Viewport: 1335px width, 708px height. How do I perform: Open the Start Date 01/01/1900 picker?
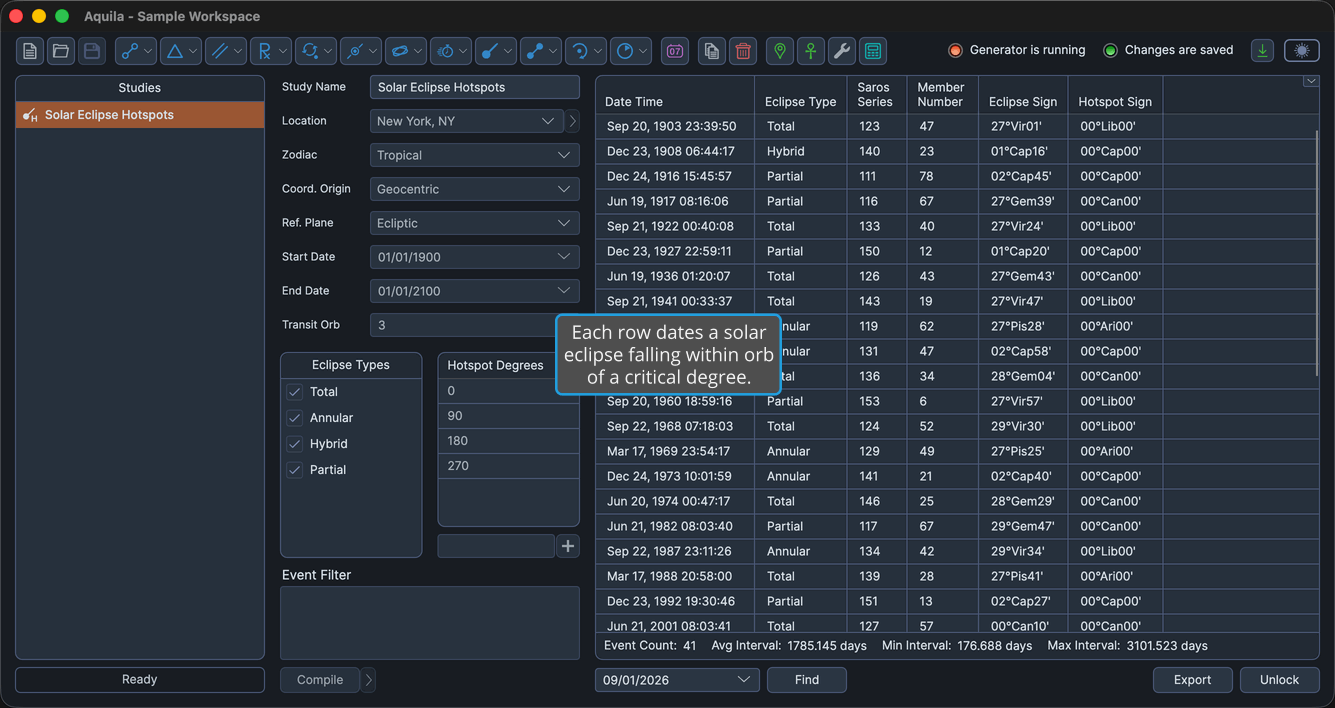click(475, 257)
